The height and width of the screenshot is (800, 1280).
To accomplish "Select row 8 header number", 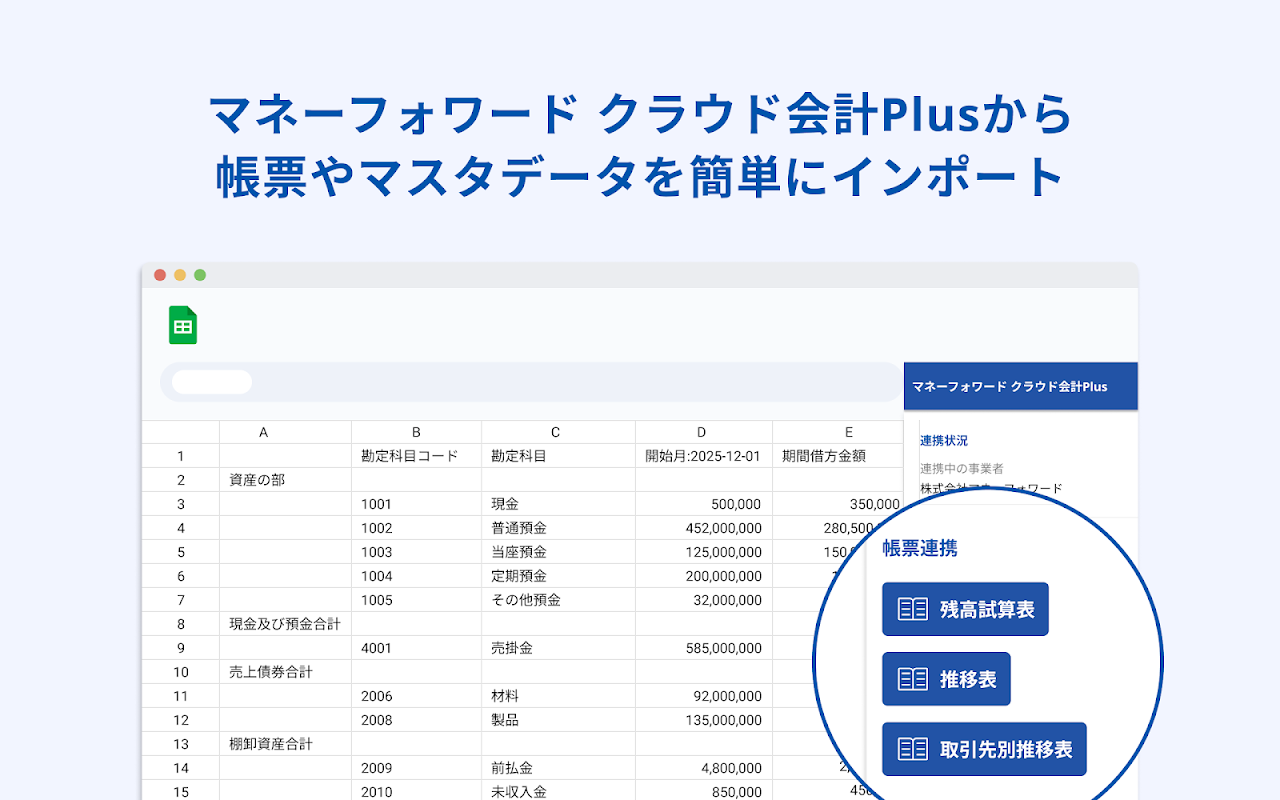I will (x=181, y=624).
